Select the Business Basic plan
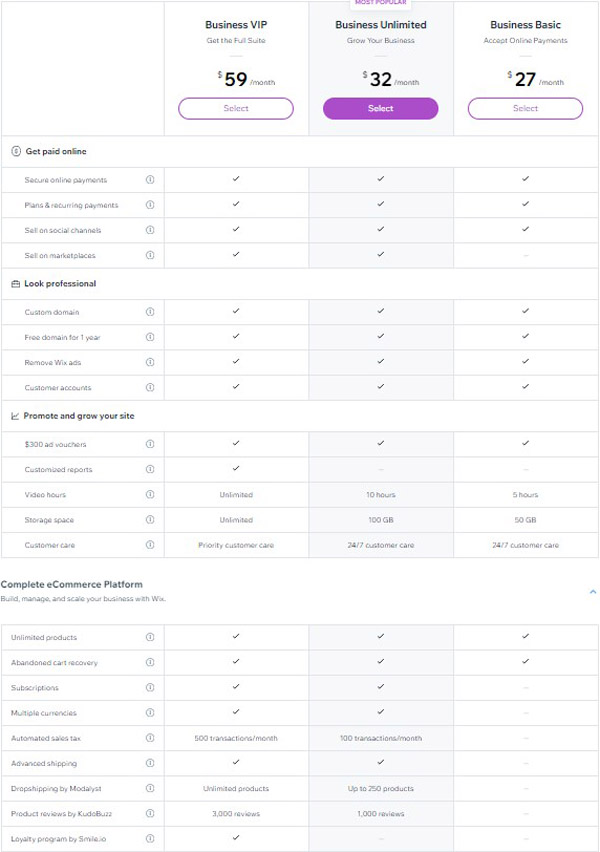This screenshot has width=600, height=852. click(x=525, y=108)
